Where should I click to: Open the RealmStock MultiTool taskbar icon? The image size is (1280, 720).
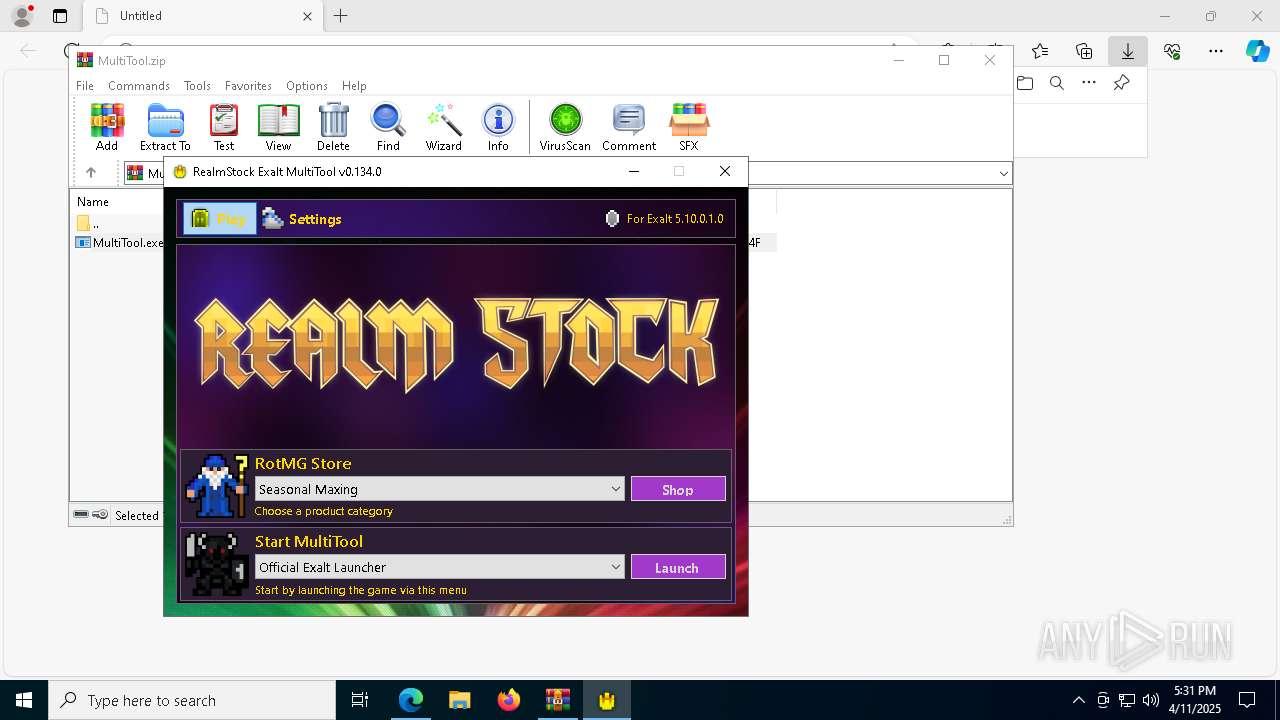point(606,700)
